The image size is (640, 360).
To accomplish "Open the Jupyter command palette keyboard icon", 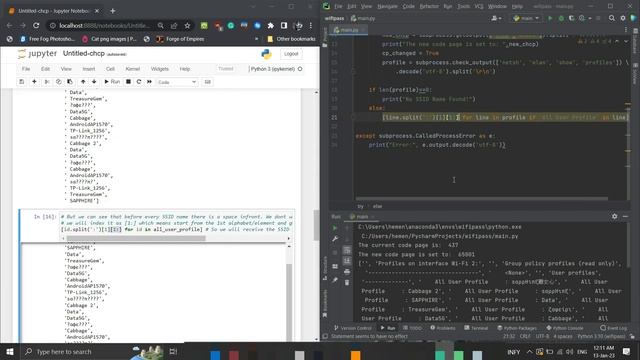I will pyautogui.click(x=207, y=82).
